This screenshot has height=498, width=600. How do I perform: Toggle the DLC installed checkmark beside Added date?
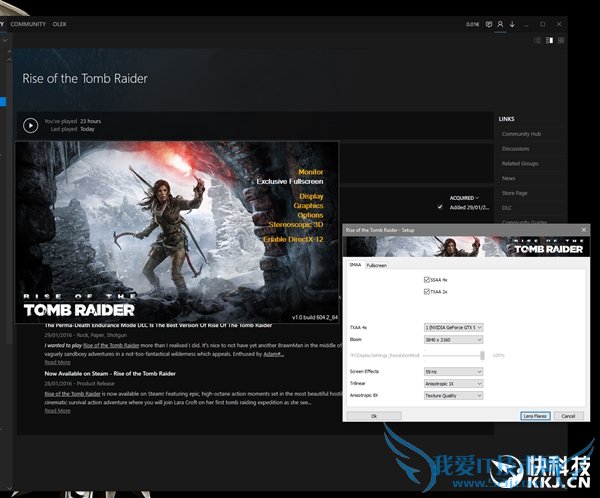[440, 207]
